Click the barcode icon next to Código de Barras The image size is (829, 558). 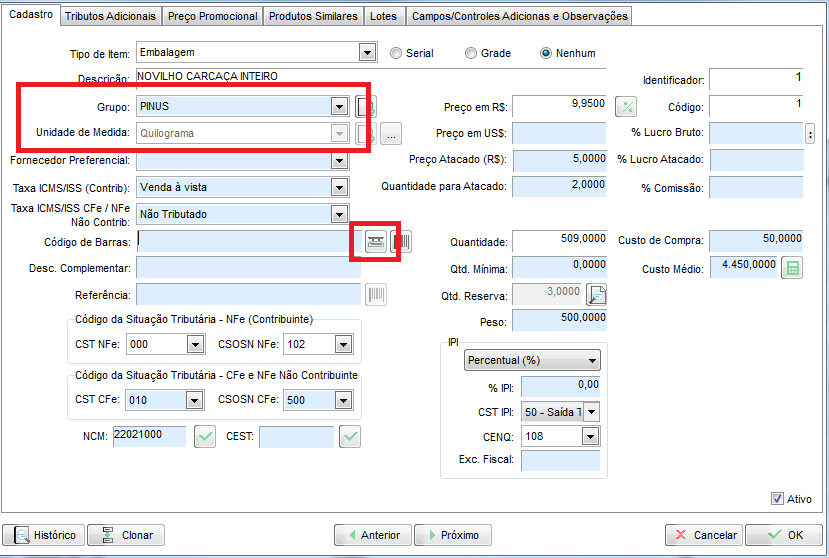click(401, 241)
